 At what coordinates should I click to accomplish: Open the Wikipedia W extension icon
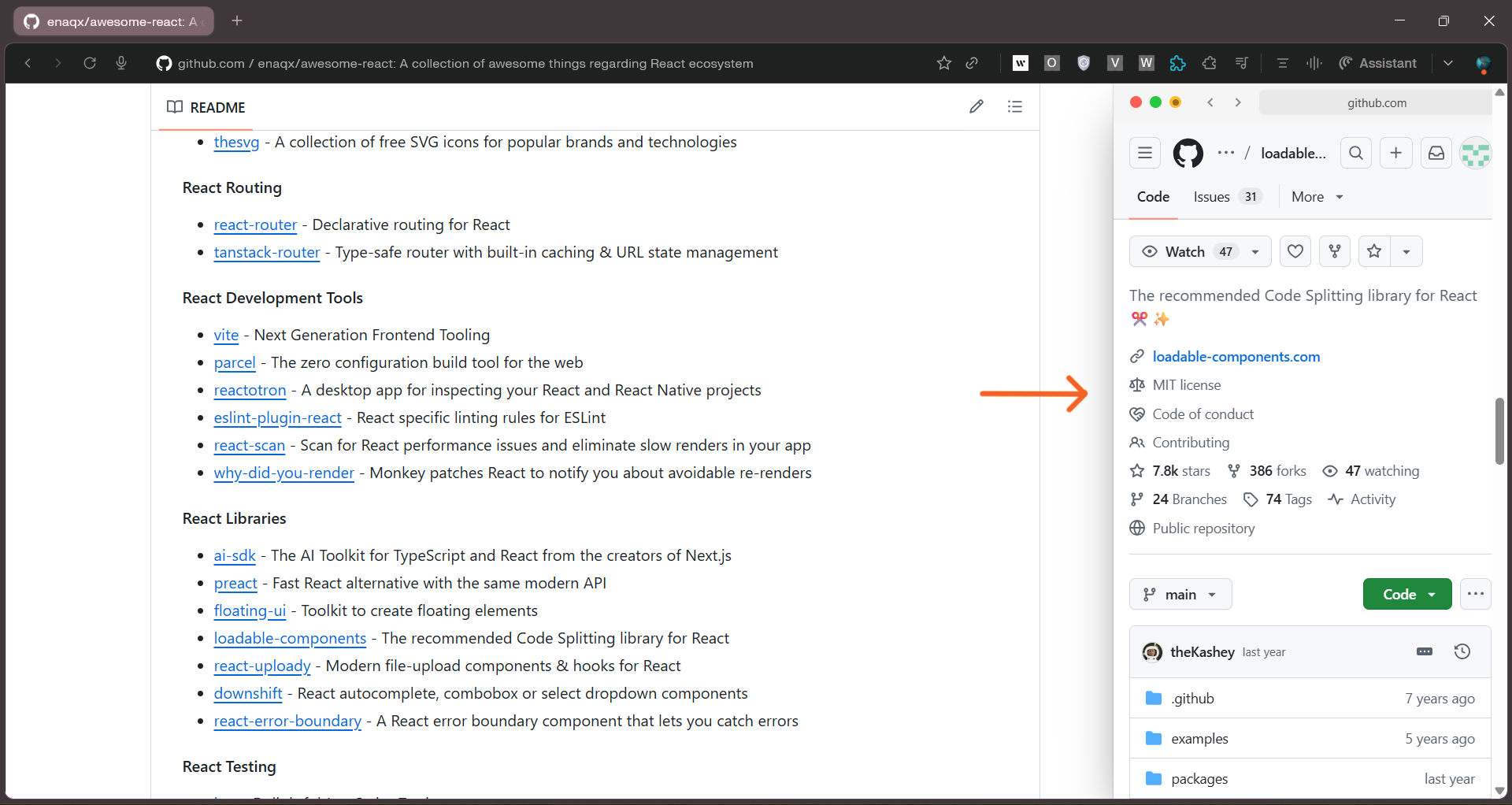[x=1147, y=63]
